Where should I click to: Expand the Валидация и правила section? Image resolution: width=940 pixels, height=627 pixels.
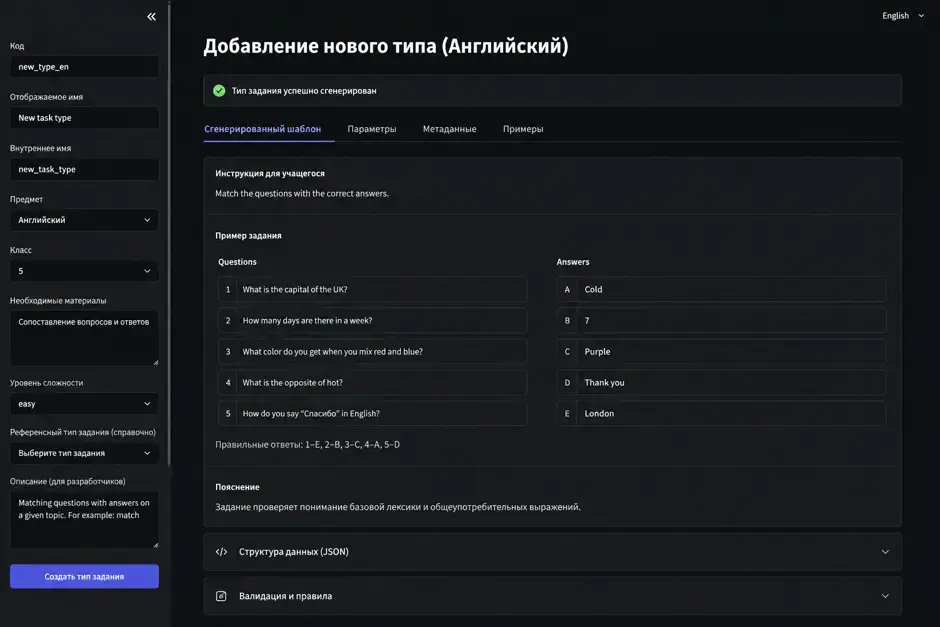(x=552, y=596)
